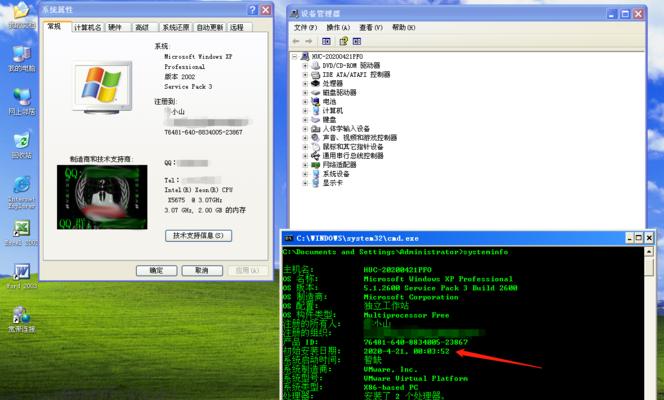This screenshot has height=400, width=664.
Task: Click 确定 button in System Properties
Action: [x=156, y=270]
